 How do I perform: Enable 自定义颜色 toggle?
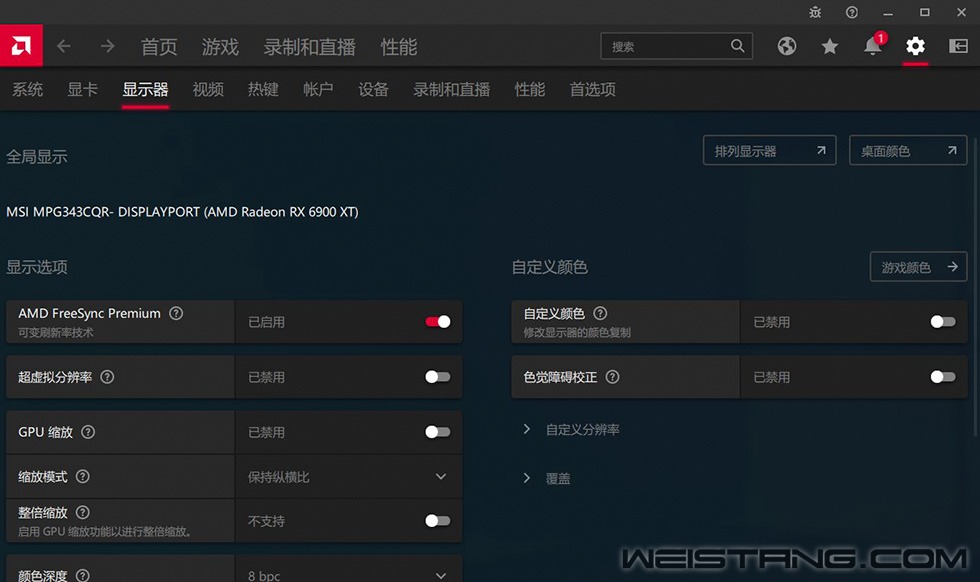942,322
